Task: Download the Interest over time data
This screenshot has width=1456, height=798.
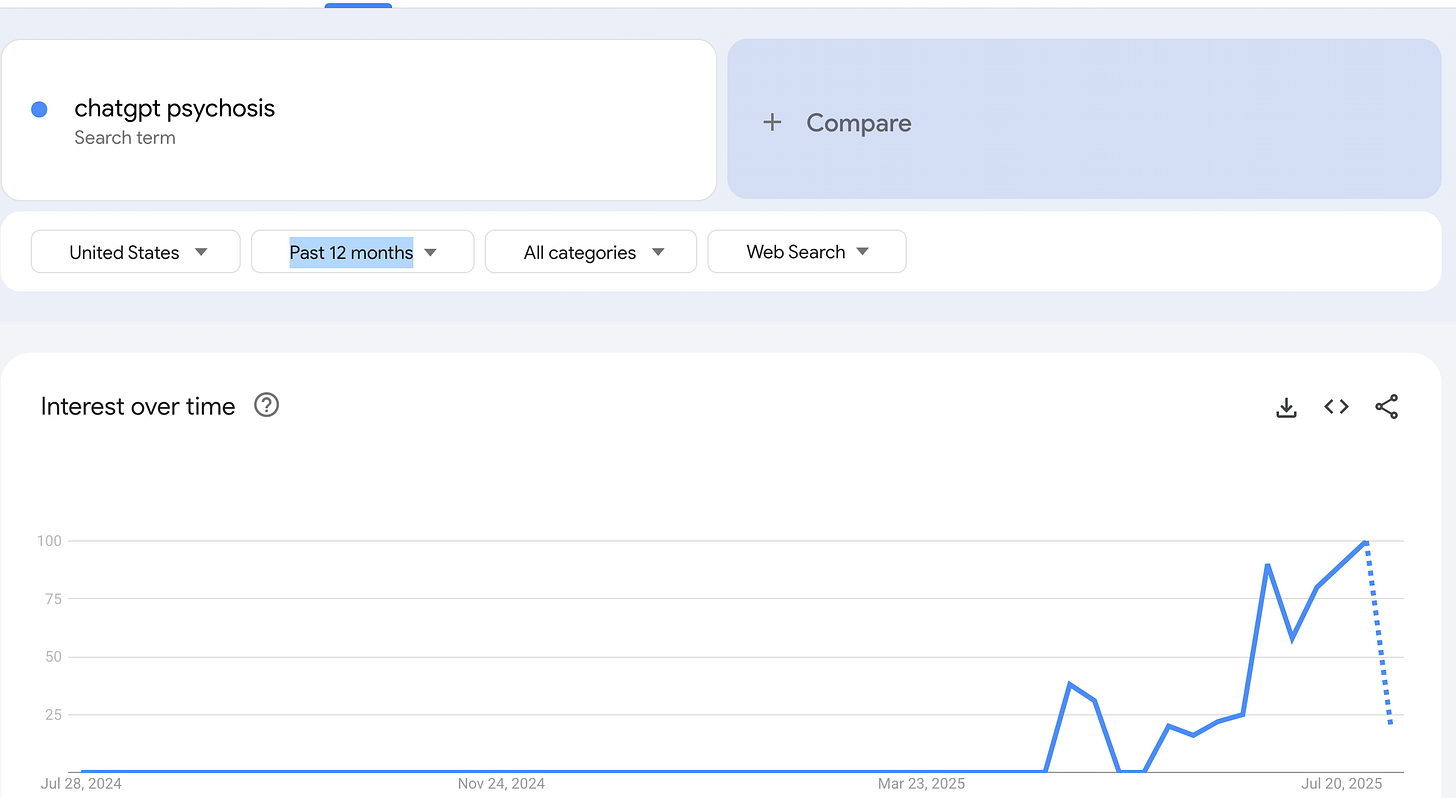Action: click(x=1286, y=407)
